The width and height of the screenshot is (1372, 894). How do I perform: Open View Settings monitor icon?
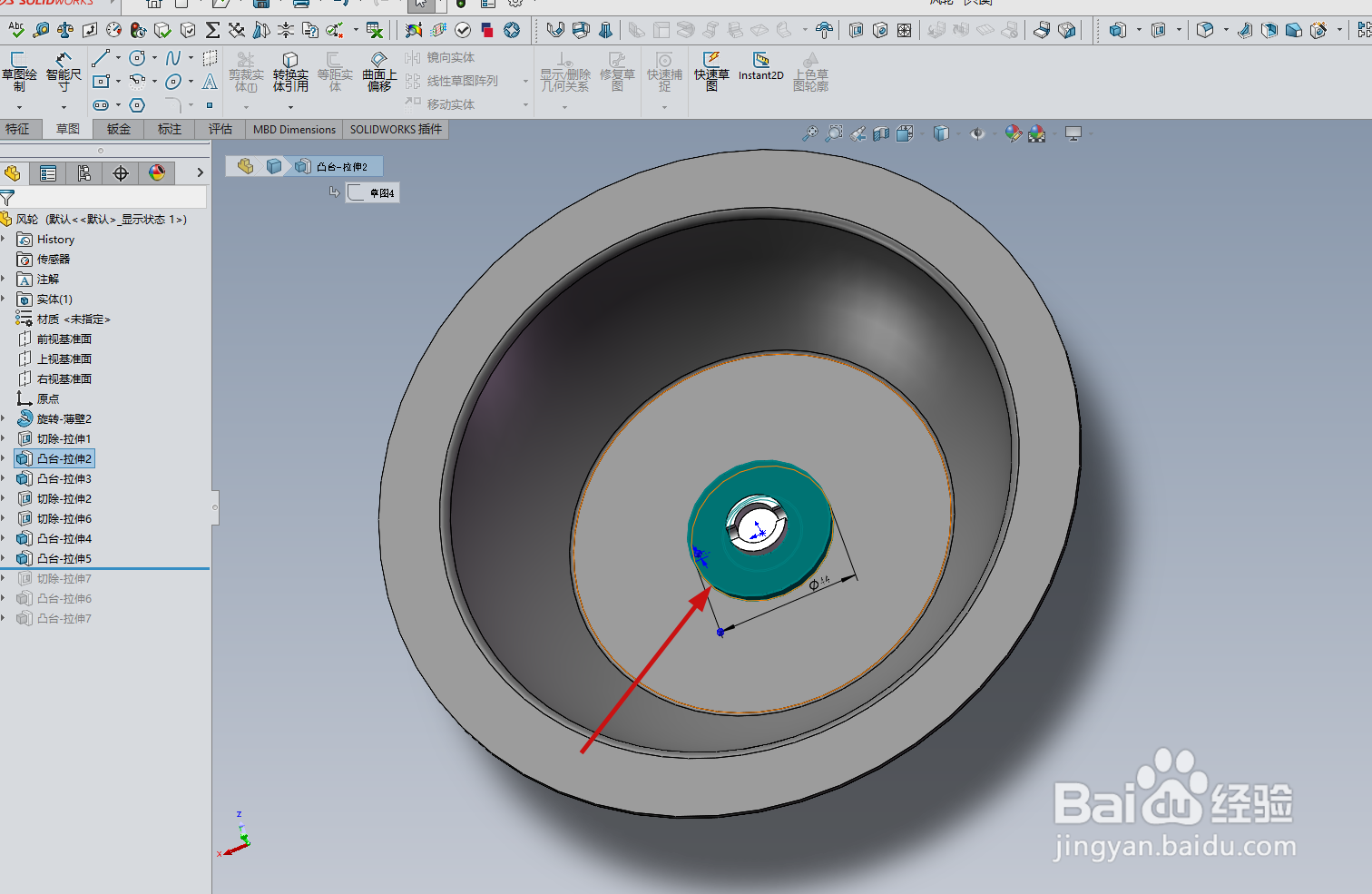pyautogui.click(x=1073, y=134)
